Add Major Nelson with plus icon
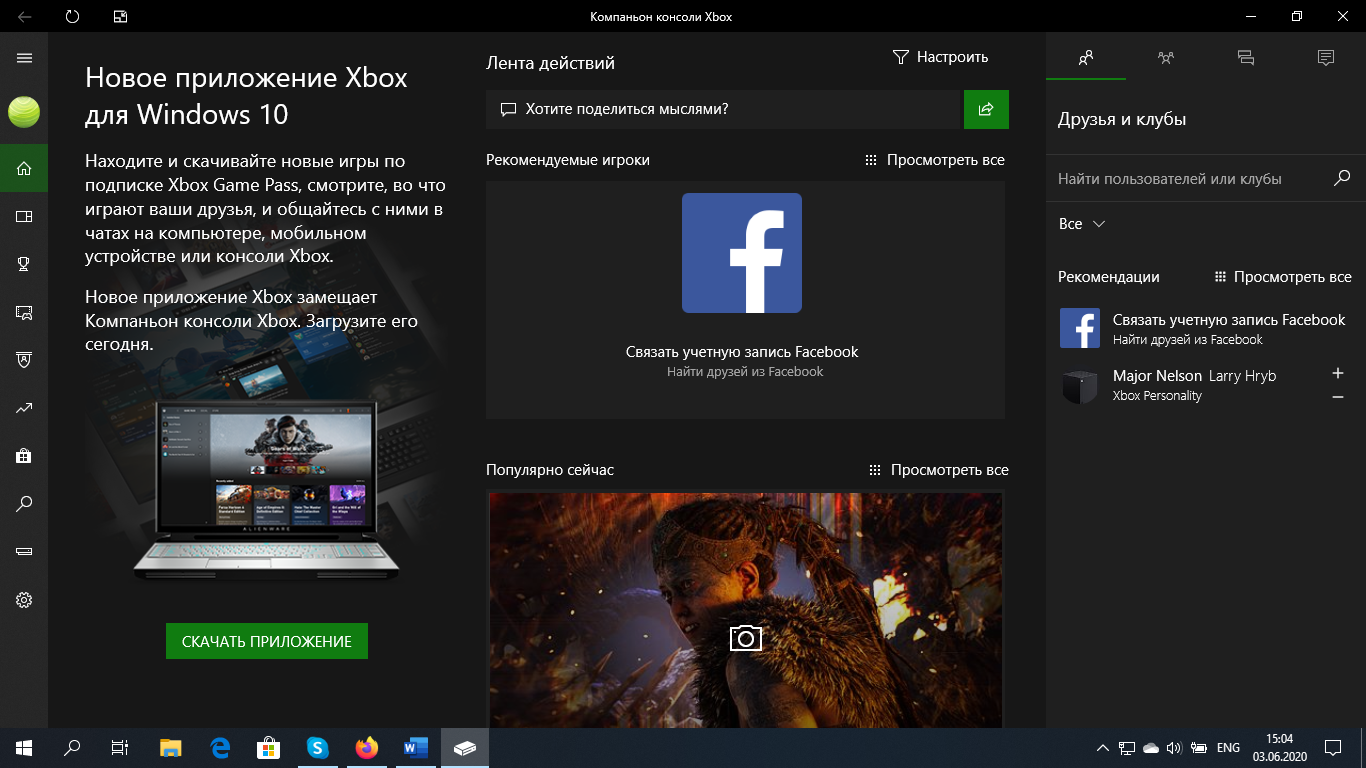Image resolution: width=1366 pixels, height=768 pixels. (1338, 373)
